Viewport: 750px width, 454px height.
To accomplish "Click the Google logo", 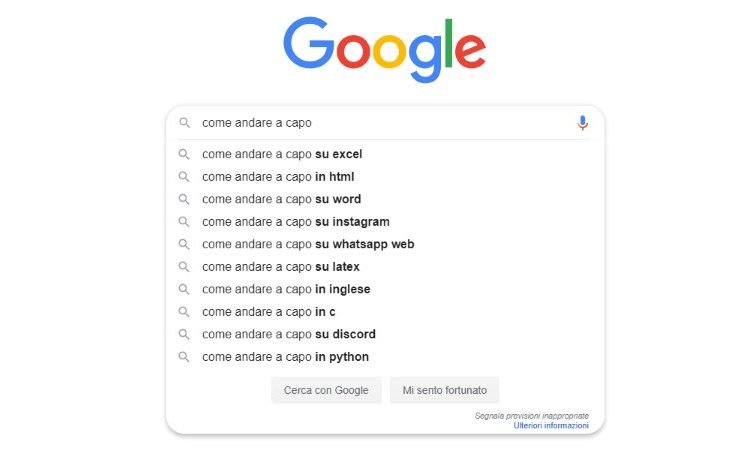I will pyautogui.click(x=385, y=50).
